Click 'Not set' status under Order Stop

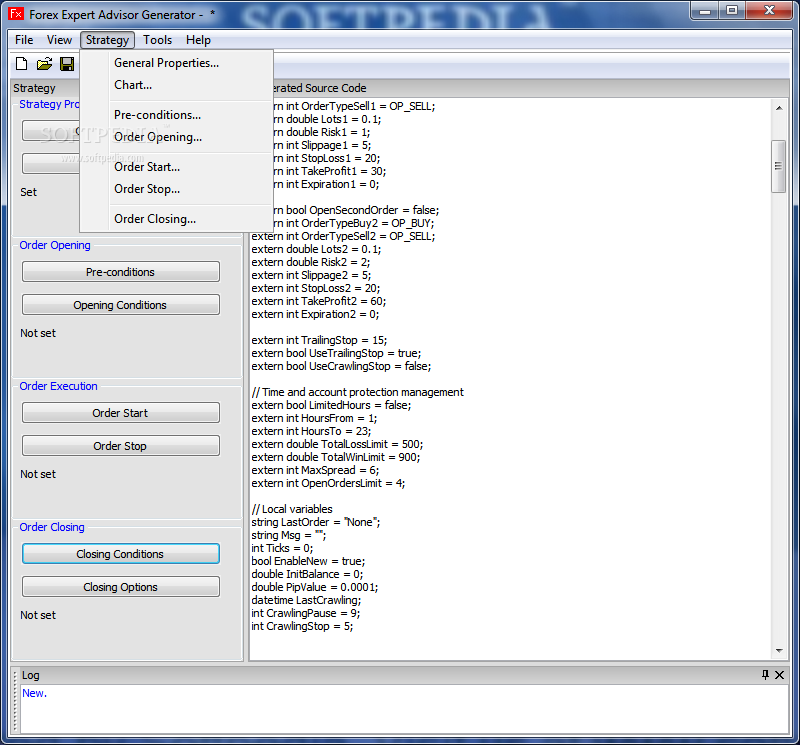tap(38, 474)
